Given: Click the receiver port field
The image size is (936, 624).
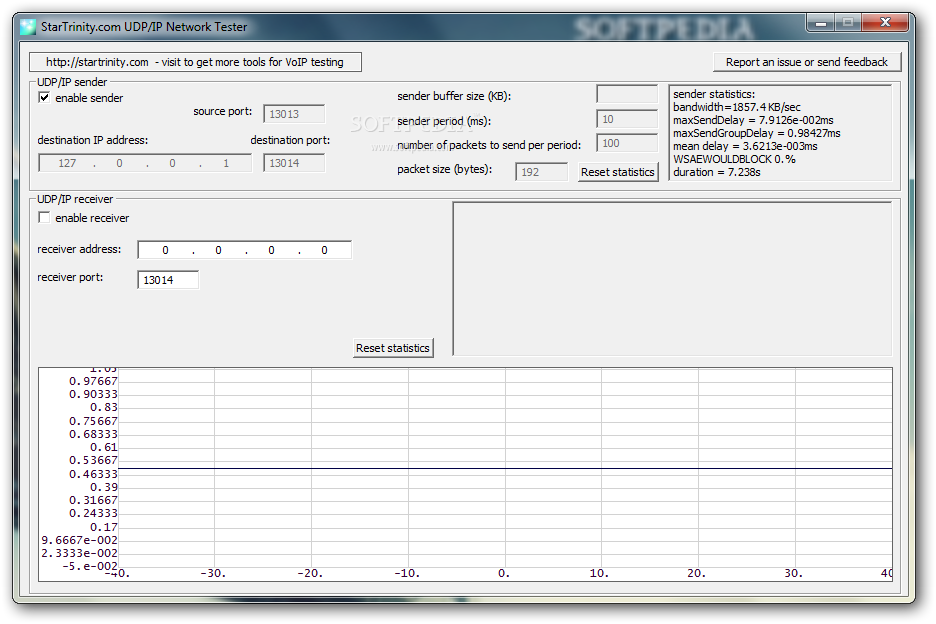Looking at the screenshot, I should [x=168, y=280].
